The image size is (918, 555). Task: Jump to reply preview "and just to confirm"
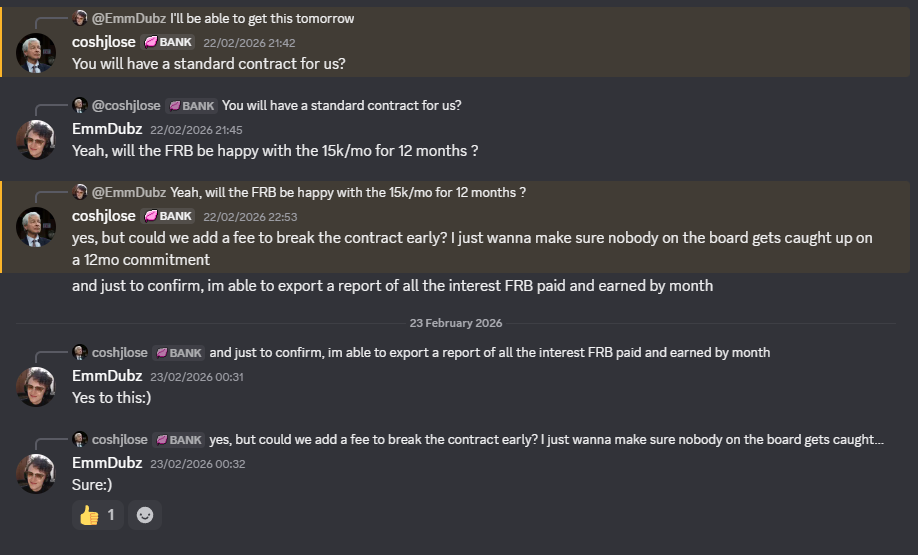click(x=489, y=352)
